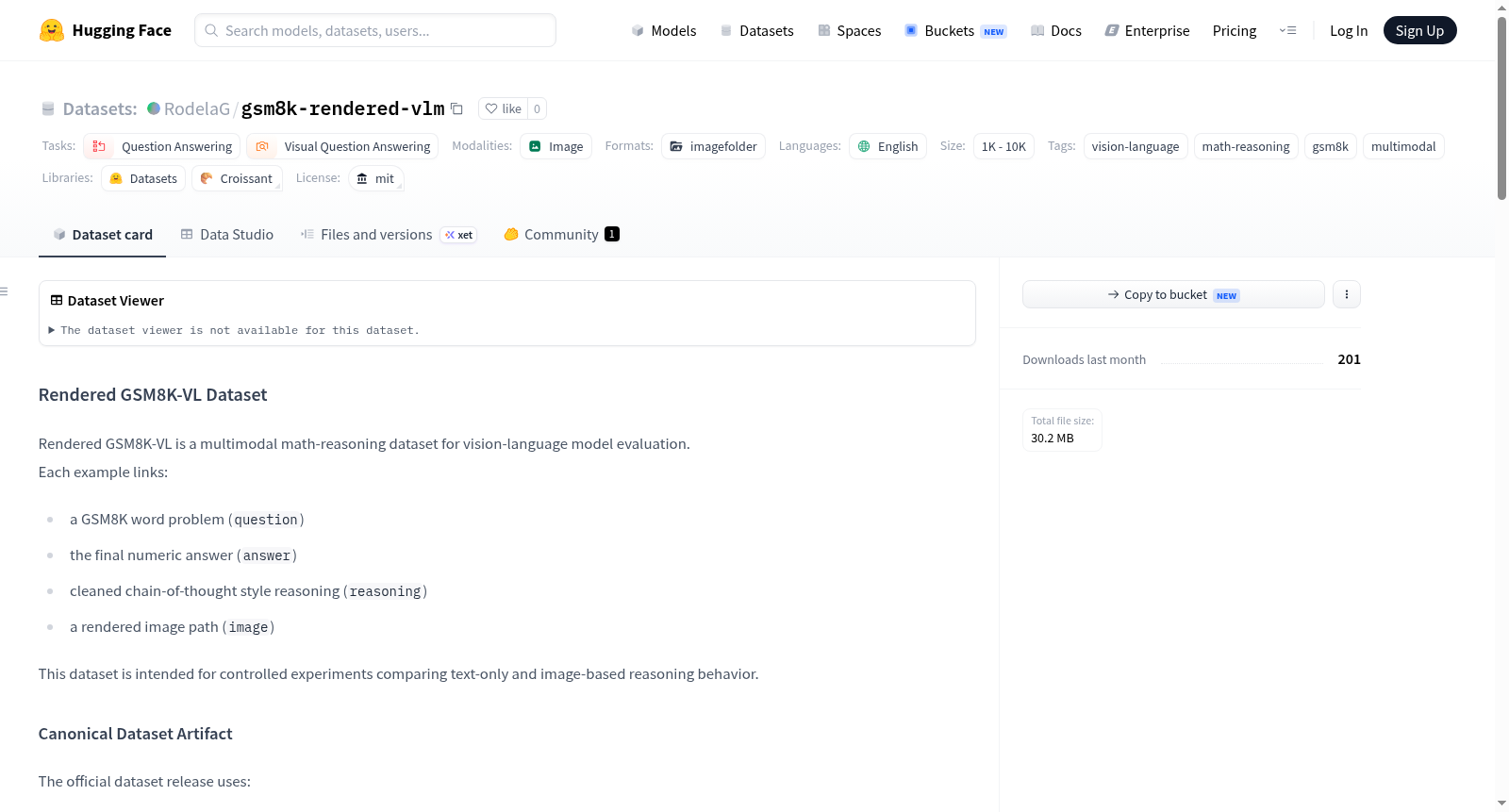
Task: Select the imagefolder format tag
Action: tap(713, 146)
